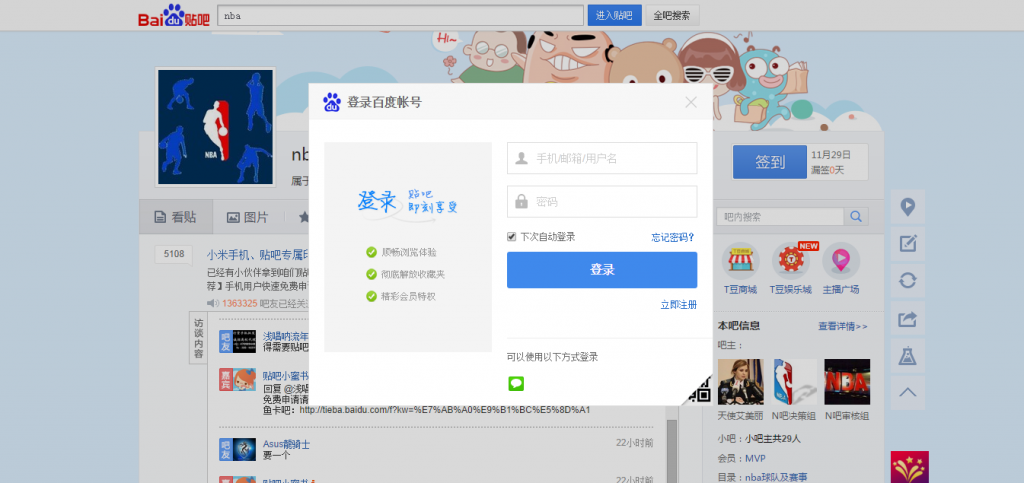Open the Asus龍骑士 username link

[286, 444]
